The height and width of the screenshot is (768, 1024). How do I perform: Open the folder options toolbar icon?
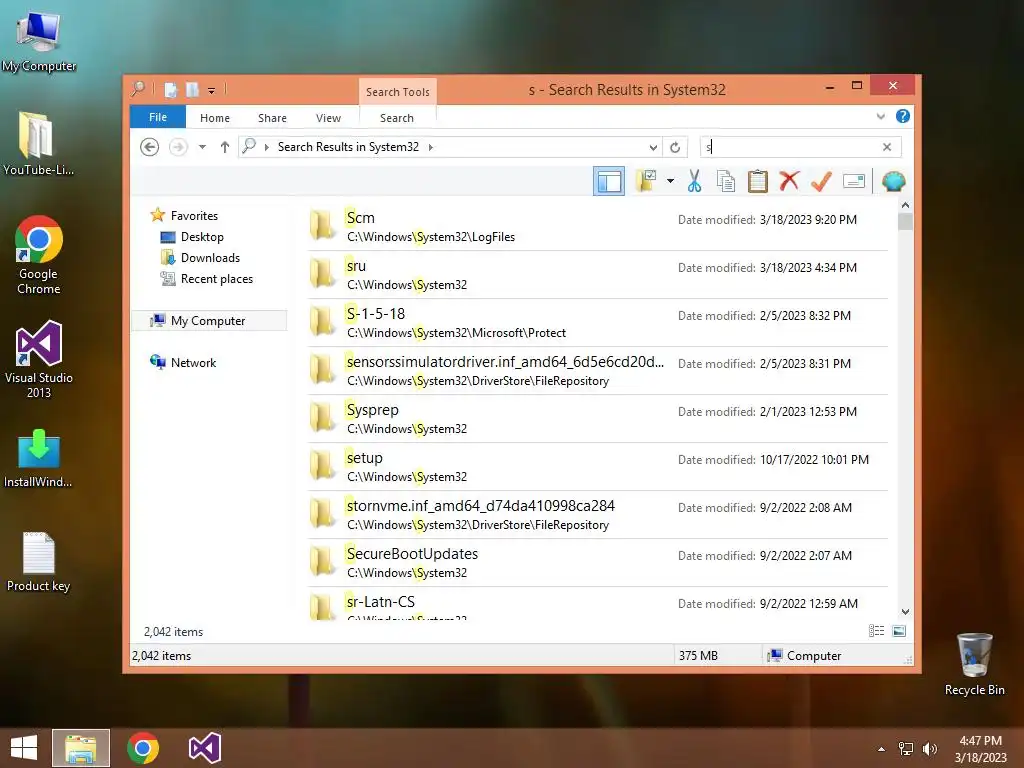click(647, 181)
